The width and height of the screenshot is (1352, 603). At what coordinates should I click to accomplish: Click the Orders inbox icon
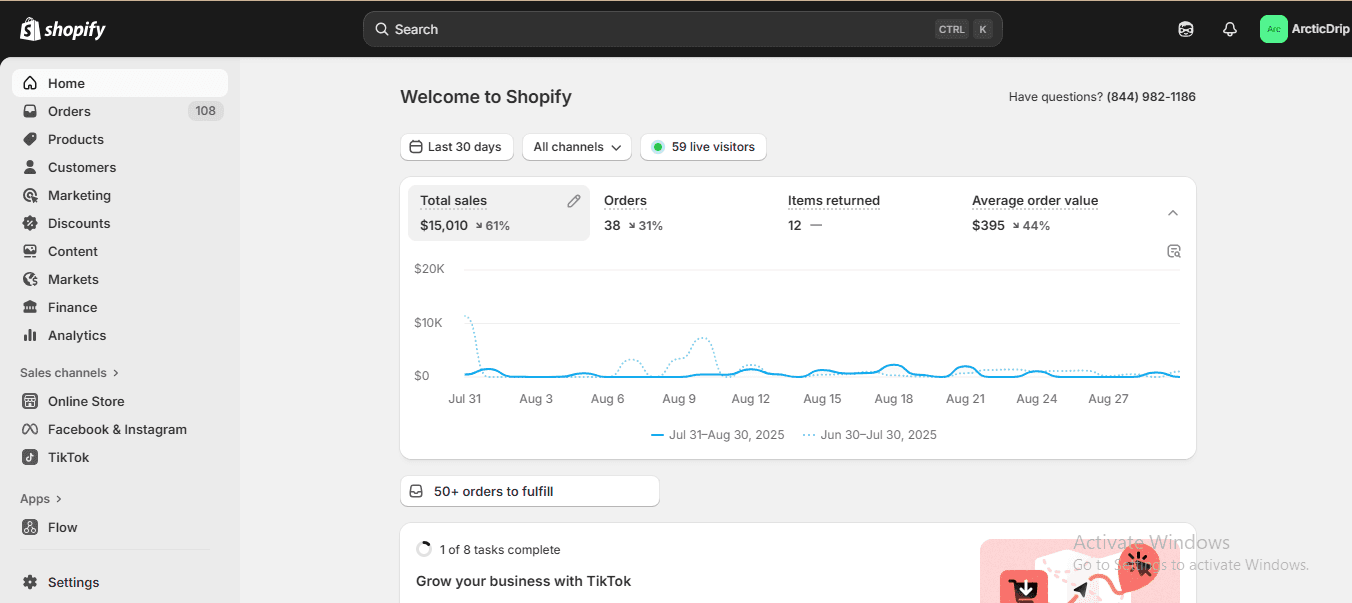pos(30,111)
